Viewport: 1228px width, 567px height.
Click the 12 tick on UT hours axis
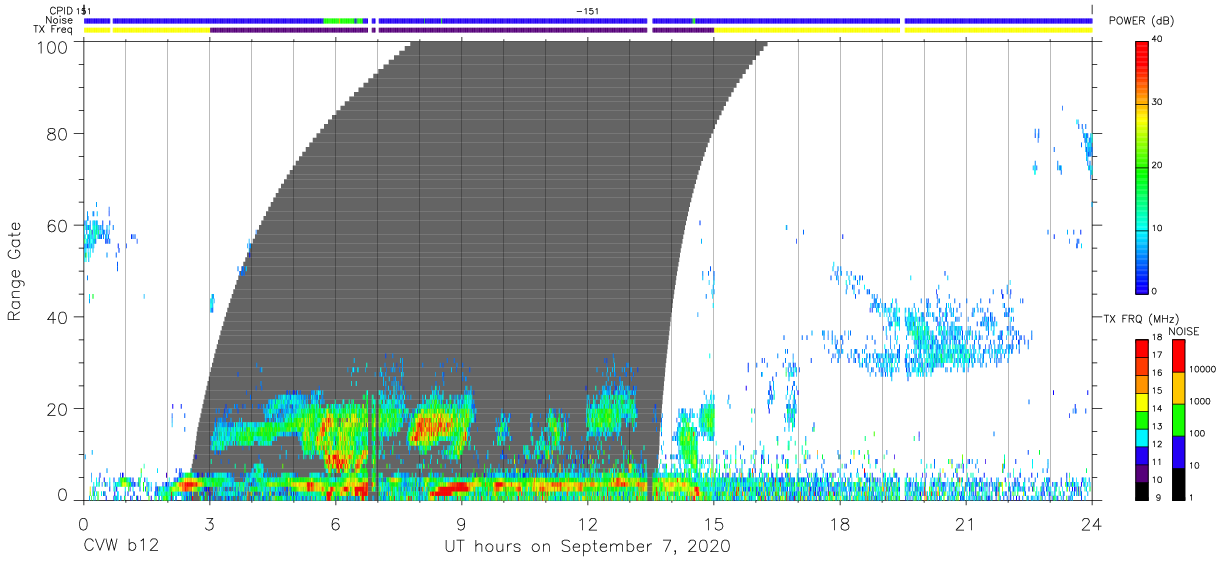[x=587, y=524]
